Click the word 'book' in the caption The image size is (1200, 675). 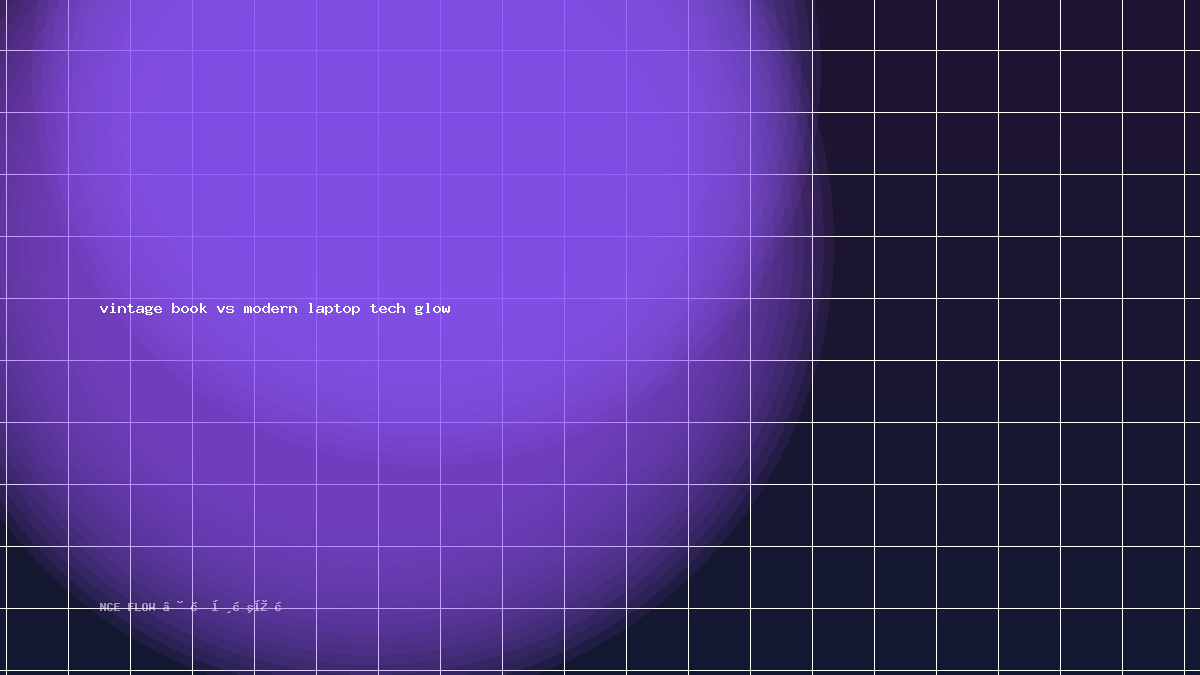(189, 308)
